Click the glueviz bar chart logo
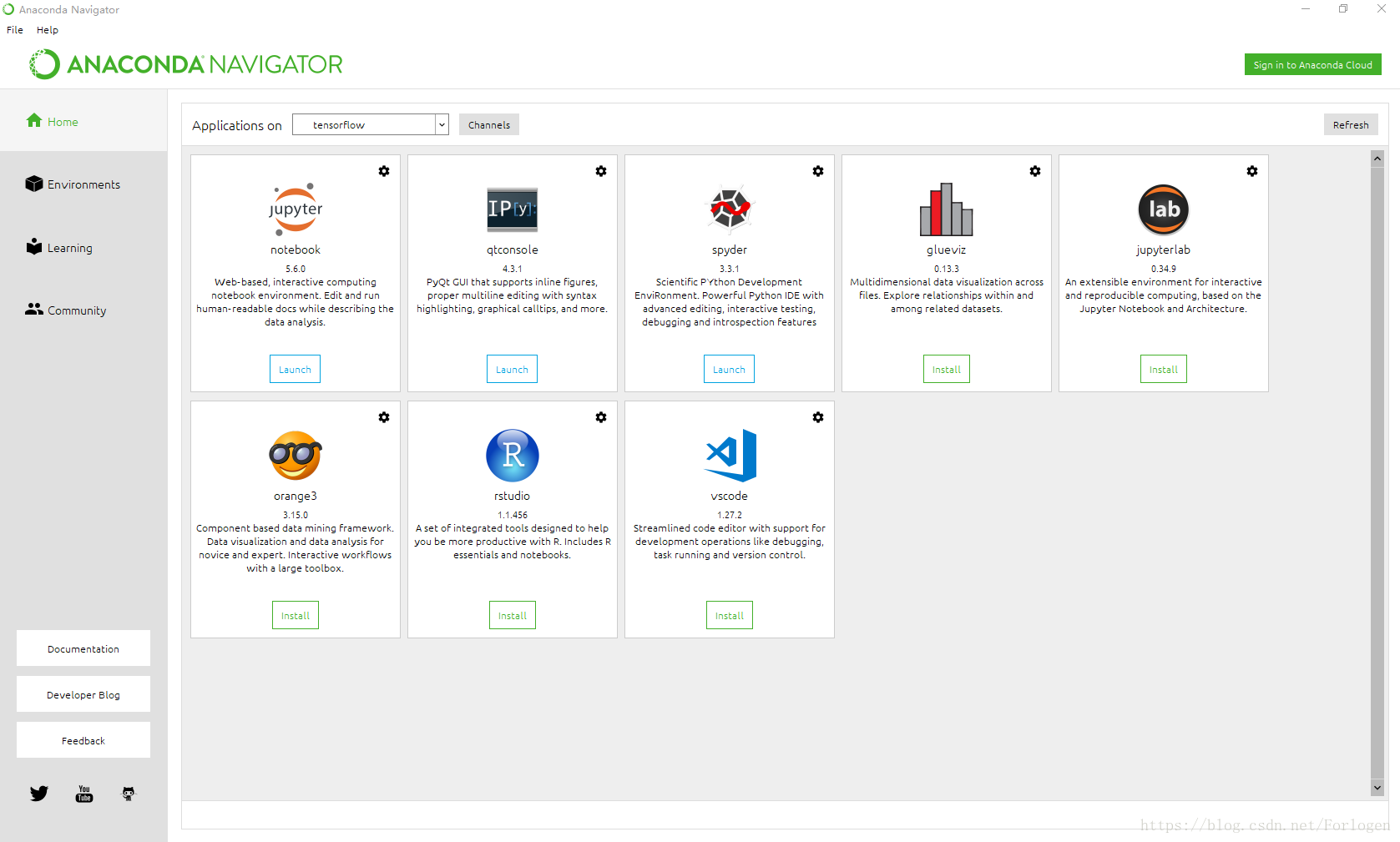 947,209
